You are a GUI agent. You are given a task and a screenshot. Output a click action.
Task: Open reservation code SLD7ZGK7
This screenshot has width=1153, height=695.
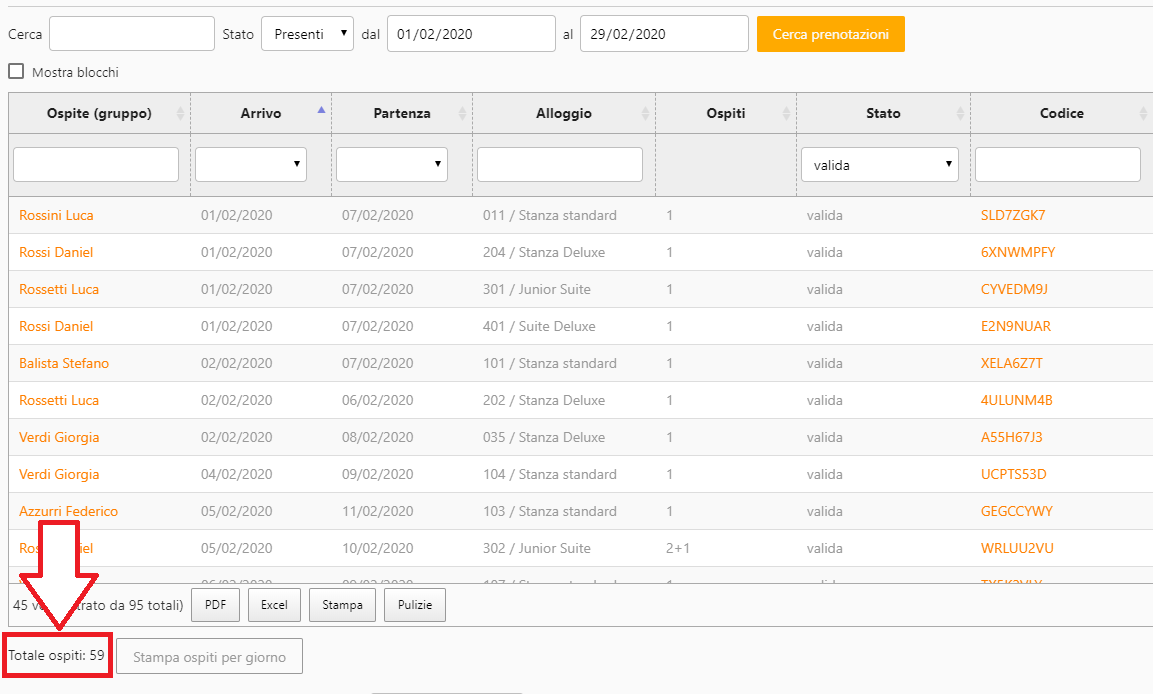(x=1013, y=215)
